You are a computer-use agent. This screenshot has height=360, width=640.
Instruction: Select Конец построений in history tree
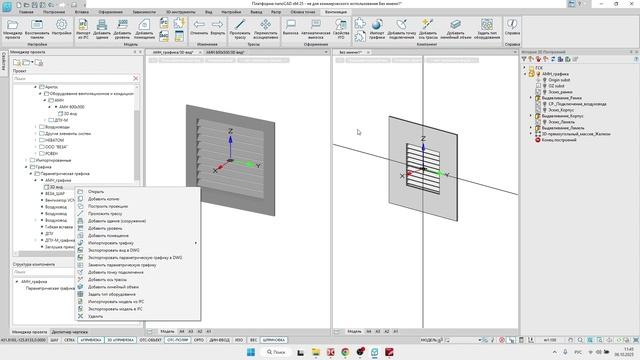[x=559, y=140]
